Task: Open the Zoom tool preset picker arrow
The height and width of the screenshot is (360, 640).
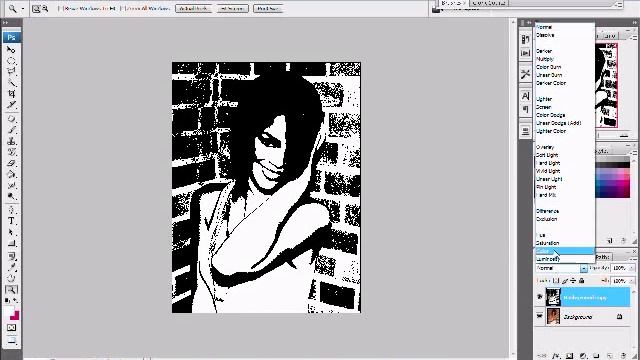Action: point(23,9)
